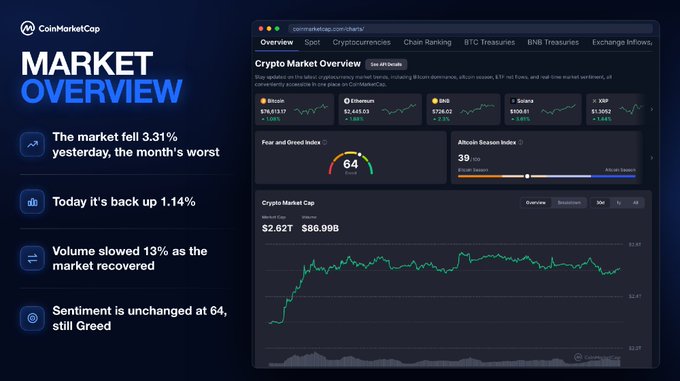The width and height of the screenshot is (680, 381).
Task: Click the Fear and Greed value 64
Action: pyautogui.click(x=350, y=164)
